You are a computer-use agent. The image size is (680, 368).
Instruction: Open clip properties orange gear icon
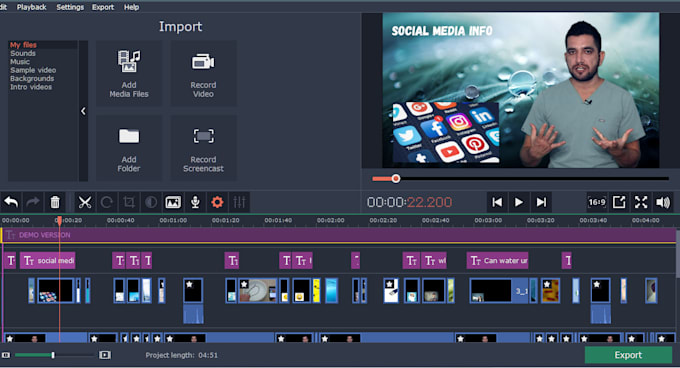coord(217,202)
